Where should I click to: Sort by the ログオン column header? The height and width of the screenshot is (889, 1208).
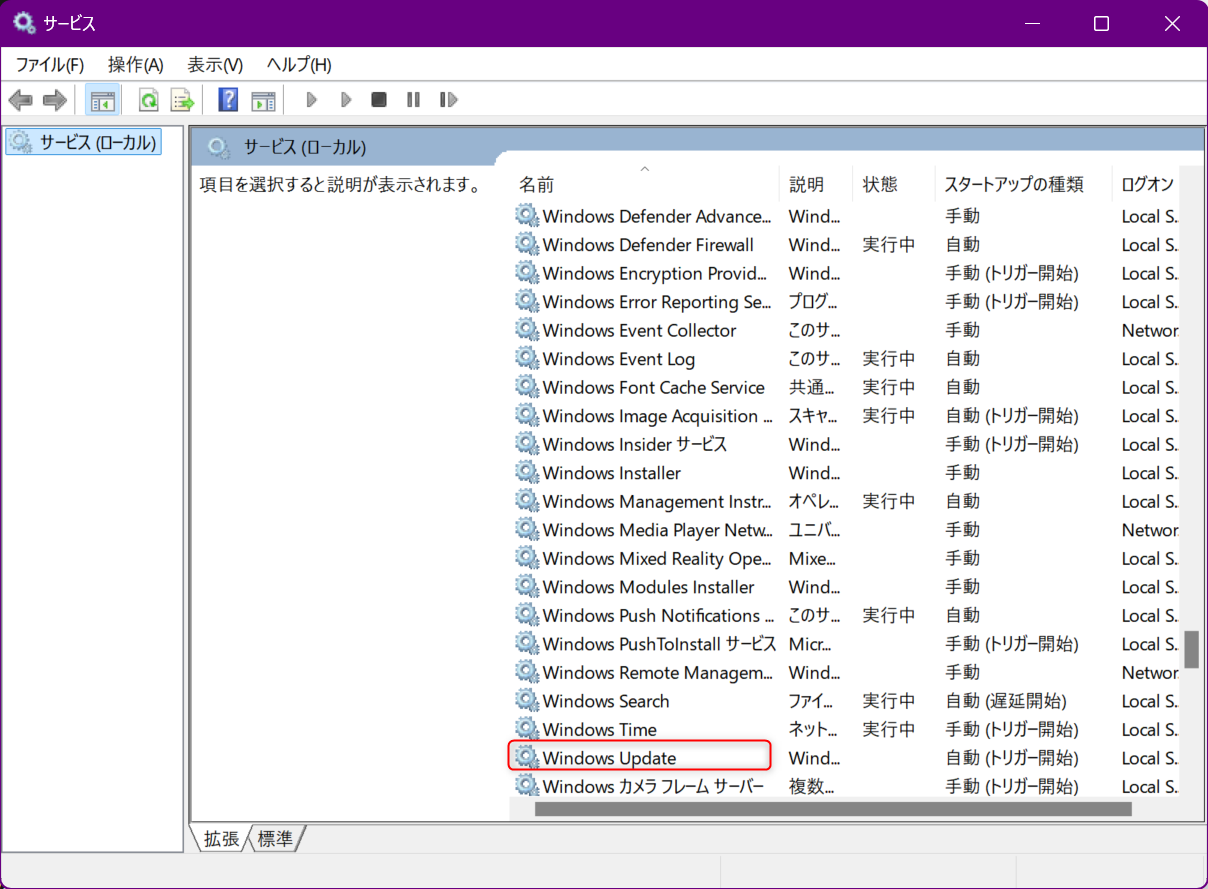pyautogui.click(x=1147, y=185)
